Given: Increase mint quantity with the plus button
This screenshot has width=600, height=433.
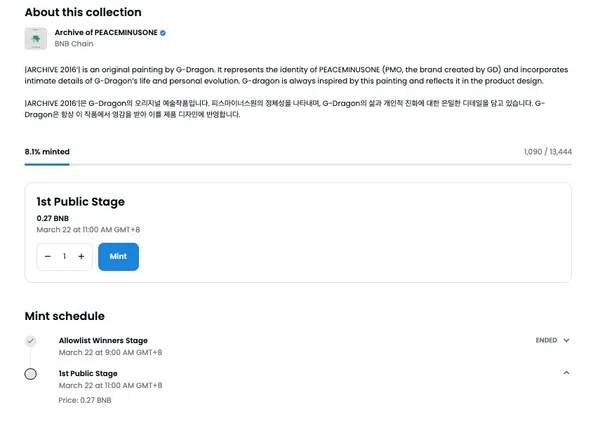Looking at the screenshot, I should [x=81, y=257].
